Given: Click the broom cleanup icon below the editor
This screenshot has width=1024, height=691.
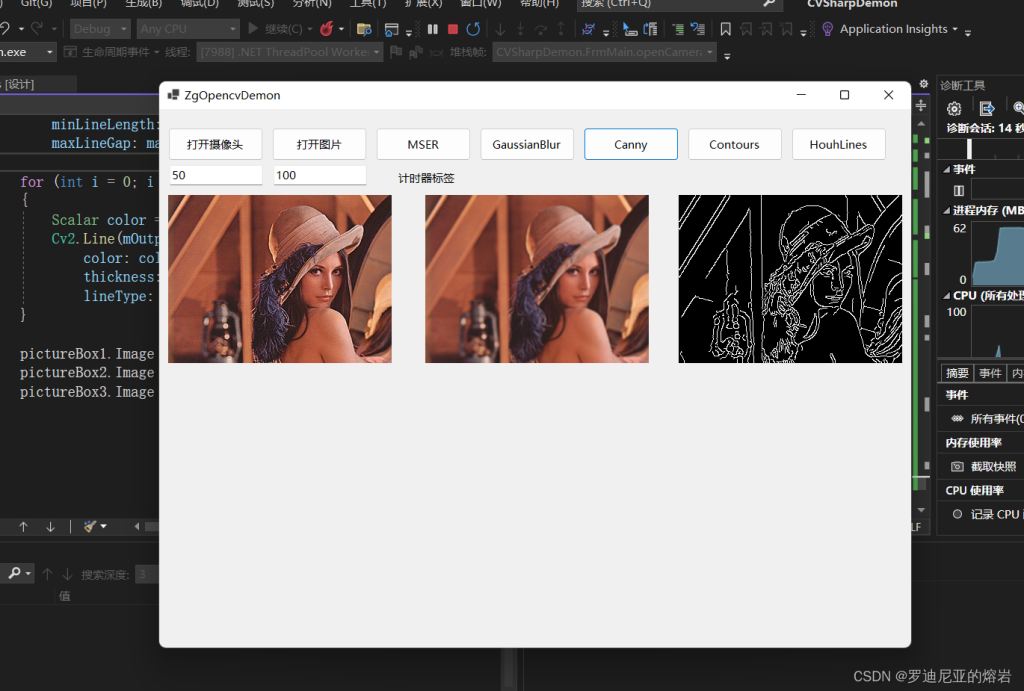Looking at the screenshot, I should click(x=90, y=526).
